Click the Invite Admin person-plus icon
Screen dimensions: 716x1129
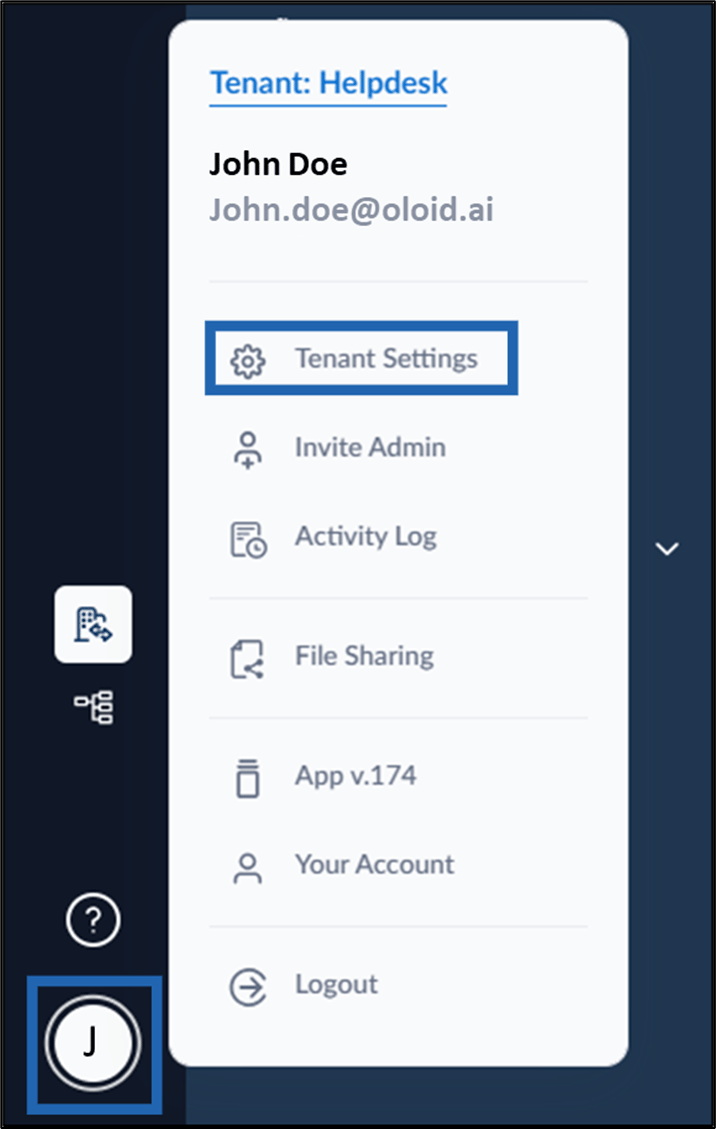(x=248, y=450)
